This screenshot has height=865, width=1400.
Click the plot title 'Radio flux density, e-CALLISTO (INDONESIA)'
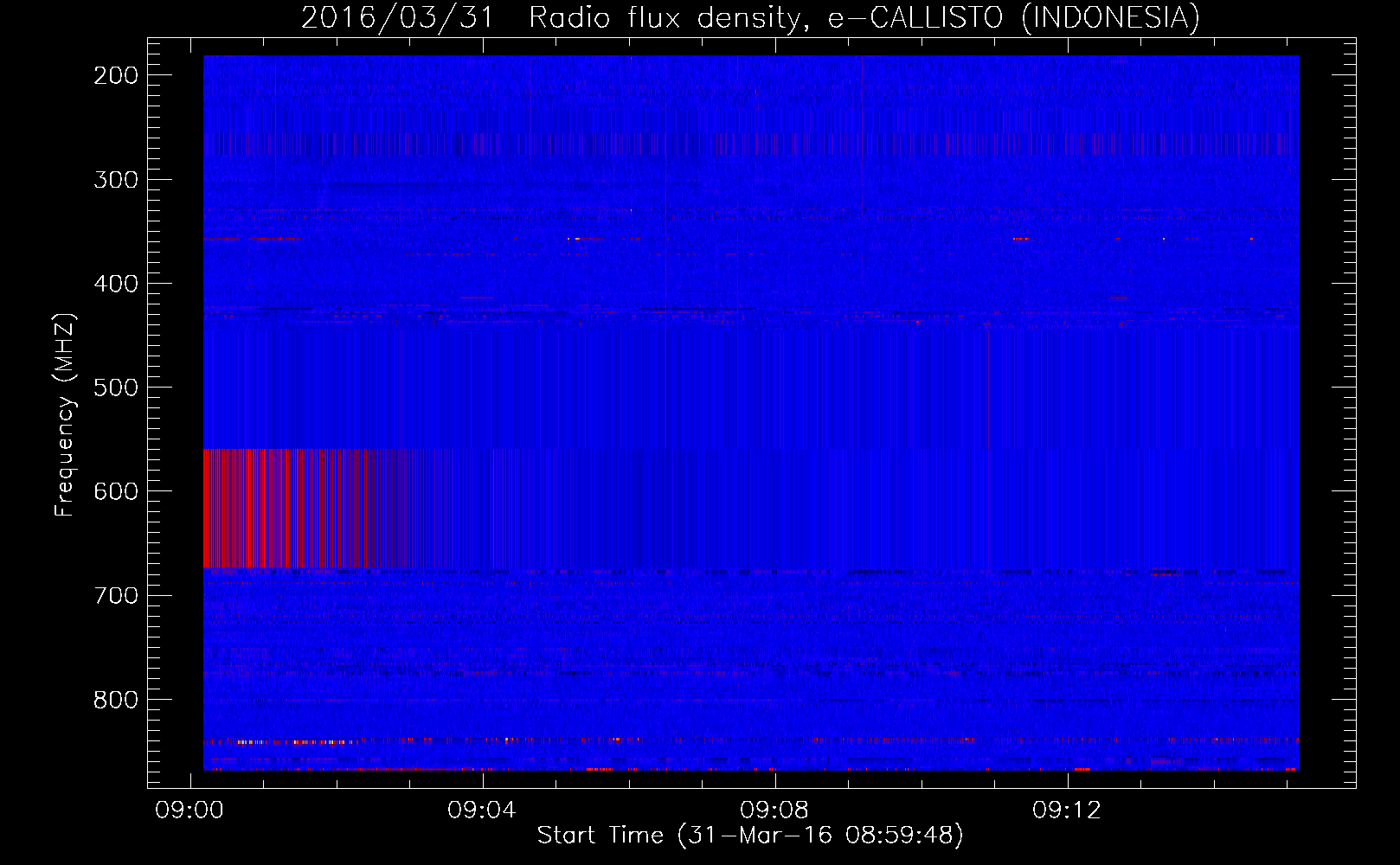click(864, 17)
